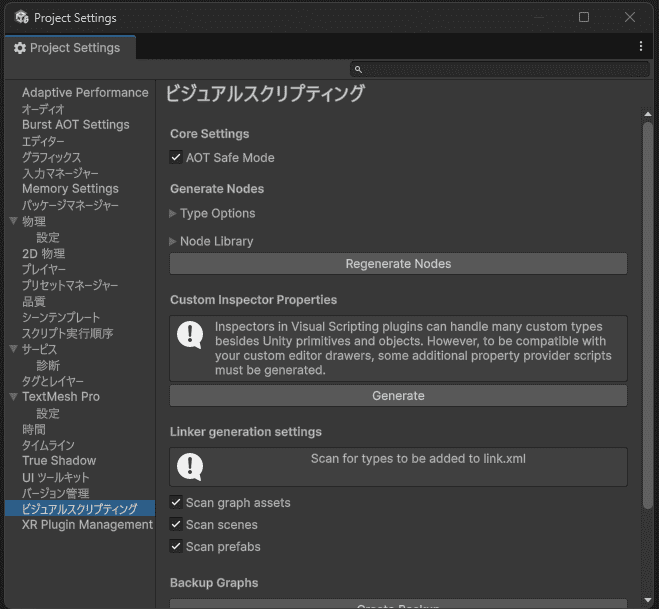
Task: Click the gear icon on Project Settings tab
Action: (20, 48)
